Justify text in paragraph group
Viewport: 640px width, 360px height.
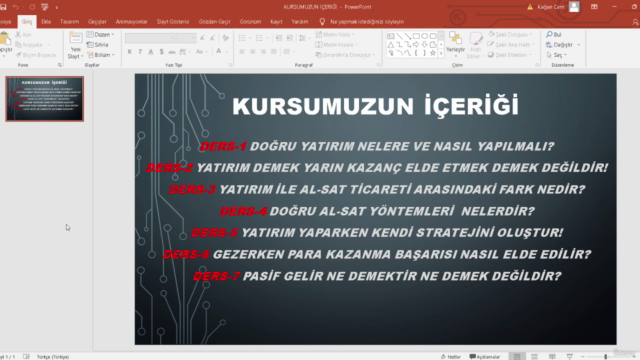[274, 51]
